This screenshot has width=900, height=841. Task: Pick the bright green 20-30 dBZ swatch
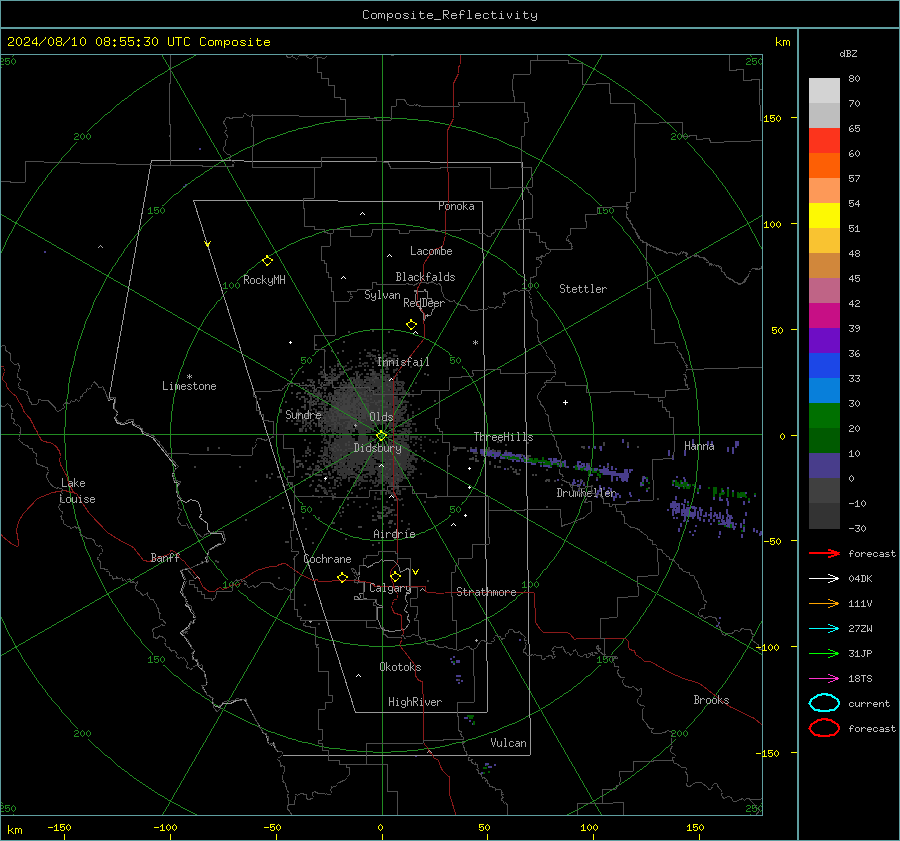point(824,416)
